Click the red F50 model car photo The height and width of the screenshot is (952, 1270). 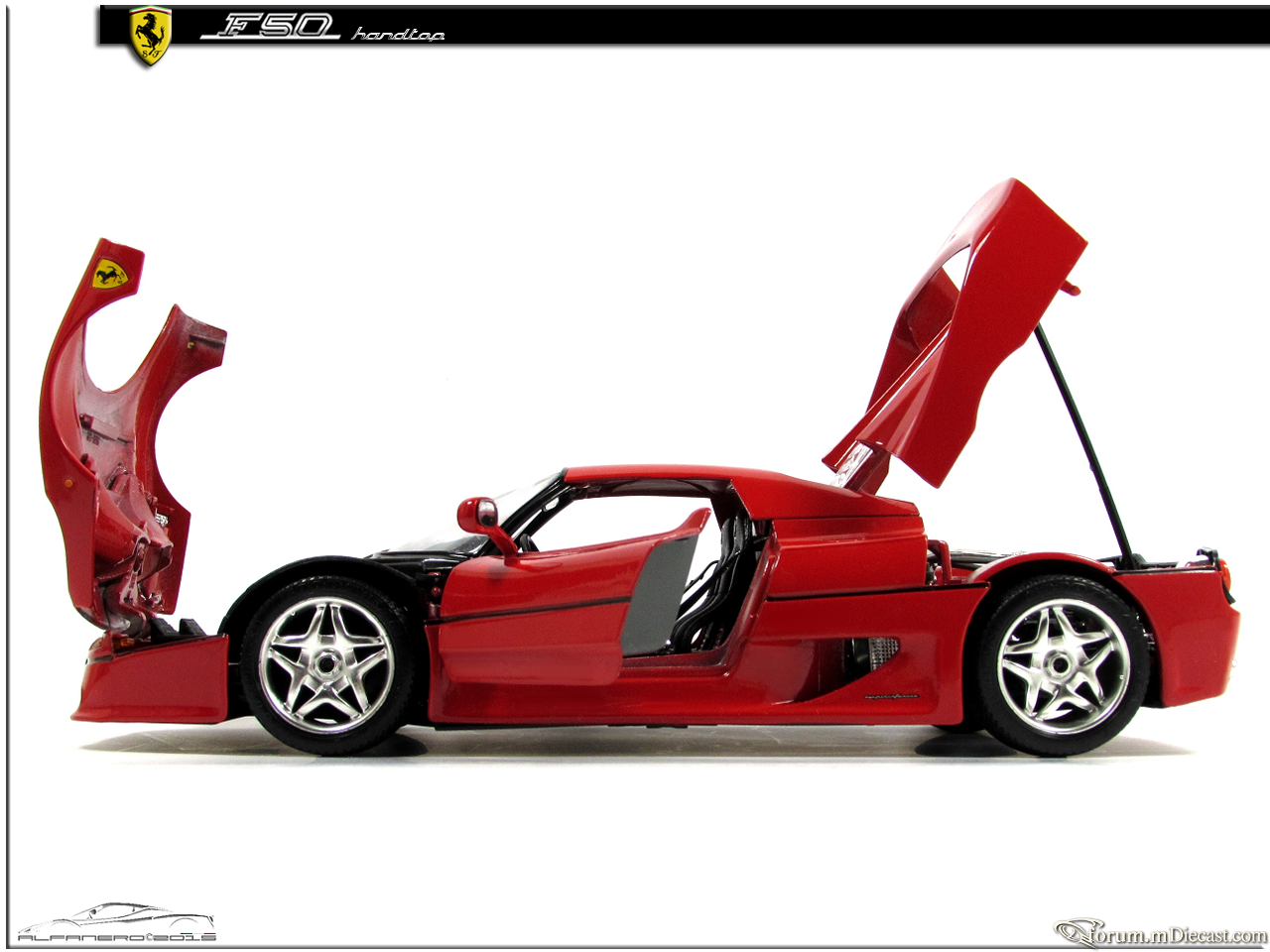[640, 466]
